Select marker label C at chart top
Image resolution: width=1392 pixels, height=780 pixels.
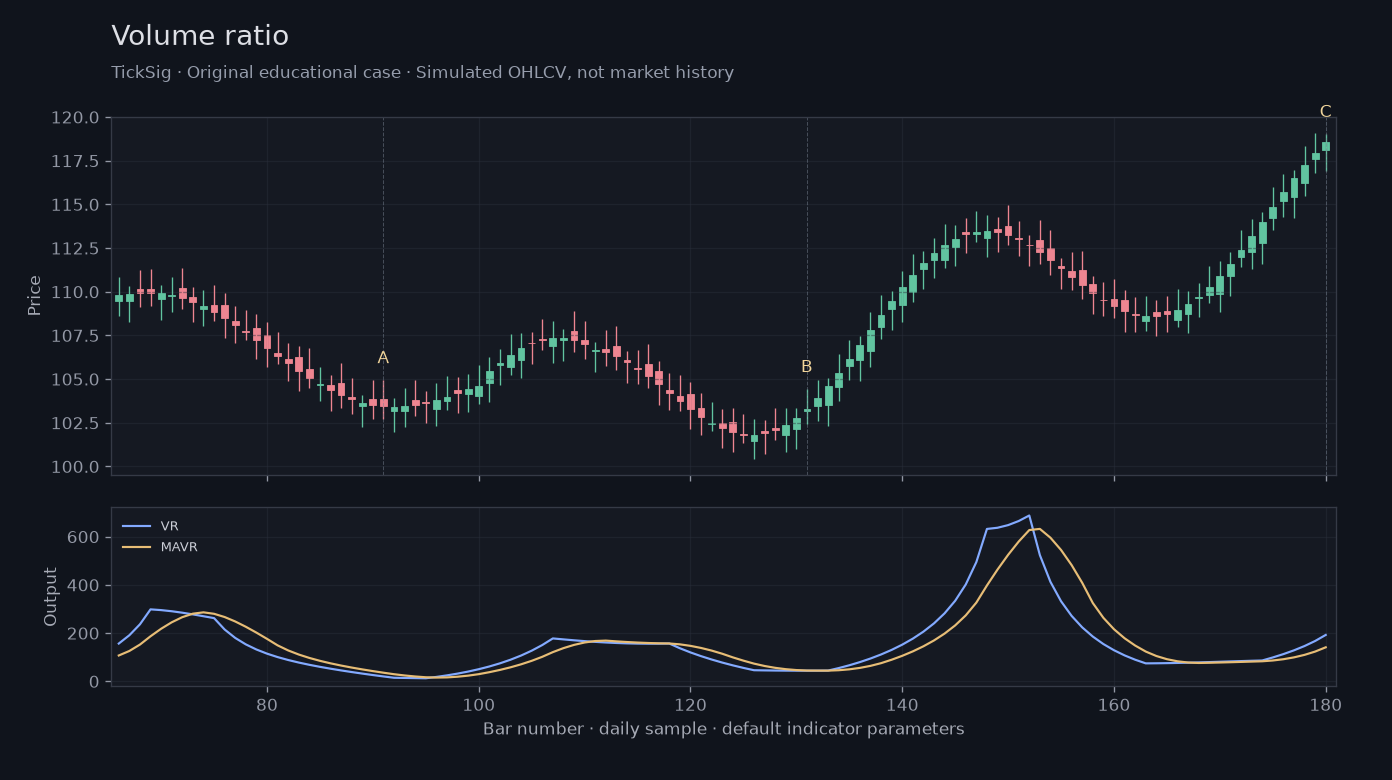pos(1325,112)
